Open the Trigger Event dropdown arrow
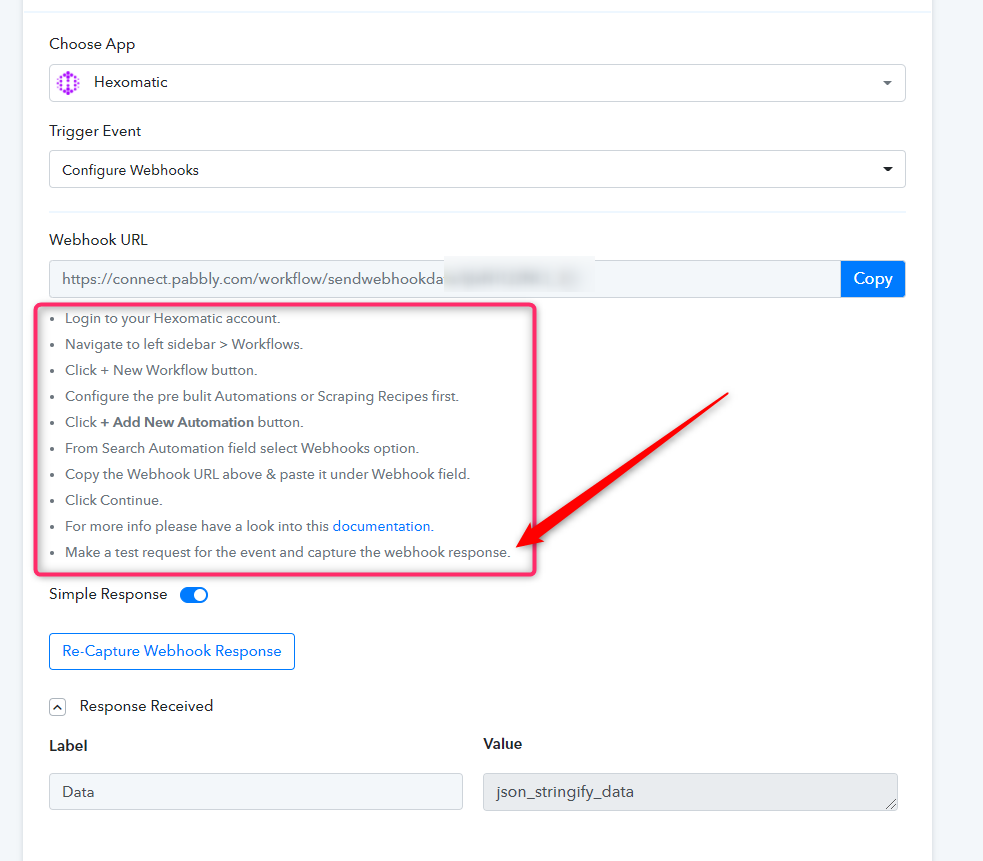The width and height of the screenshot is (983, 861). (887, 169)
